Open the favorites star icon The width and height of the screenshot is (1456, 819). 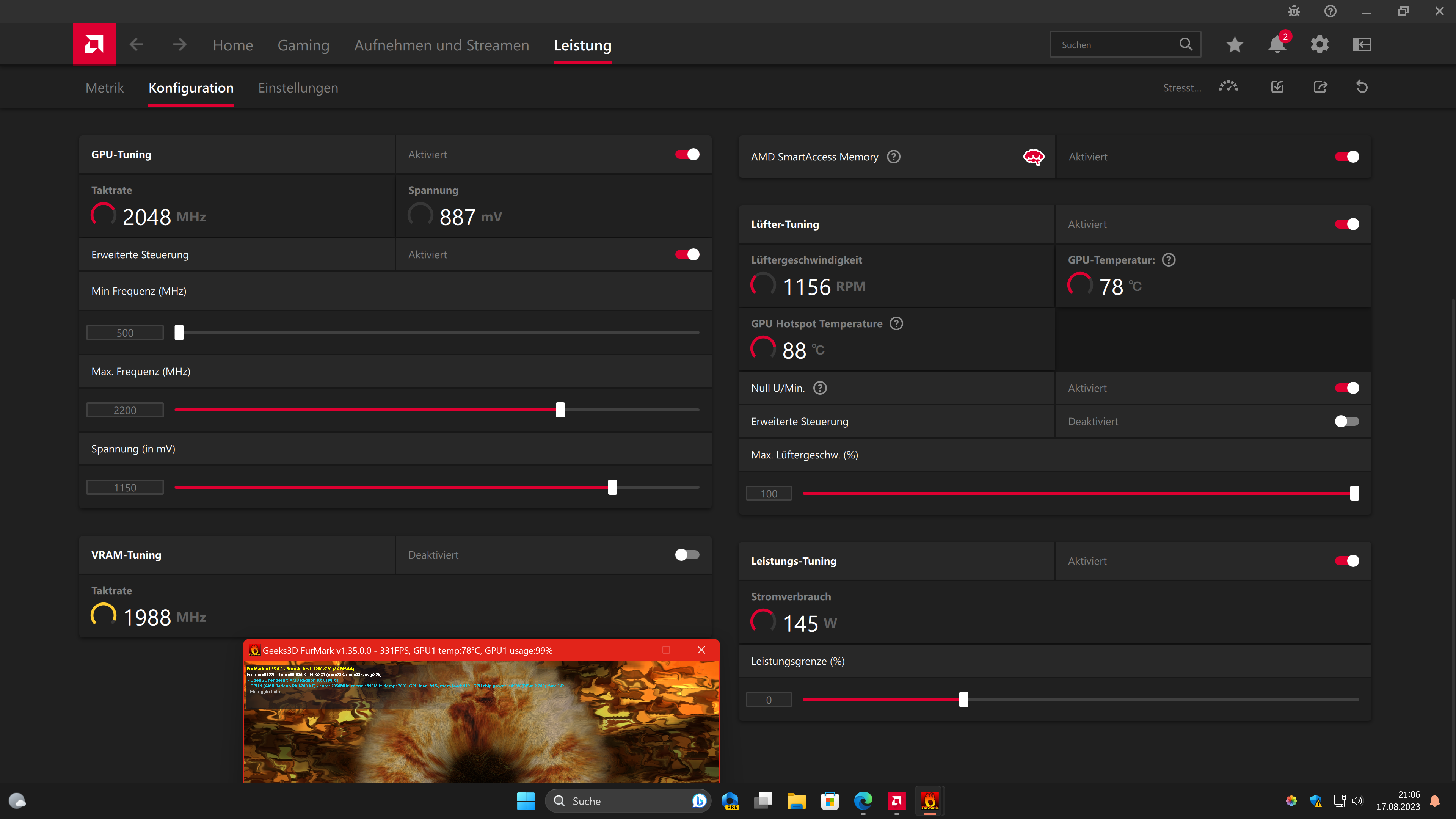[x=1235, y=44]
